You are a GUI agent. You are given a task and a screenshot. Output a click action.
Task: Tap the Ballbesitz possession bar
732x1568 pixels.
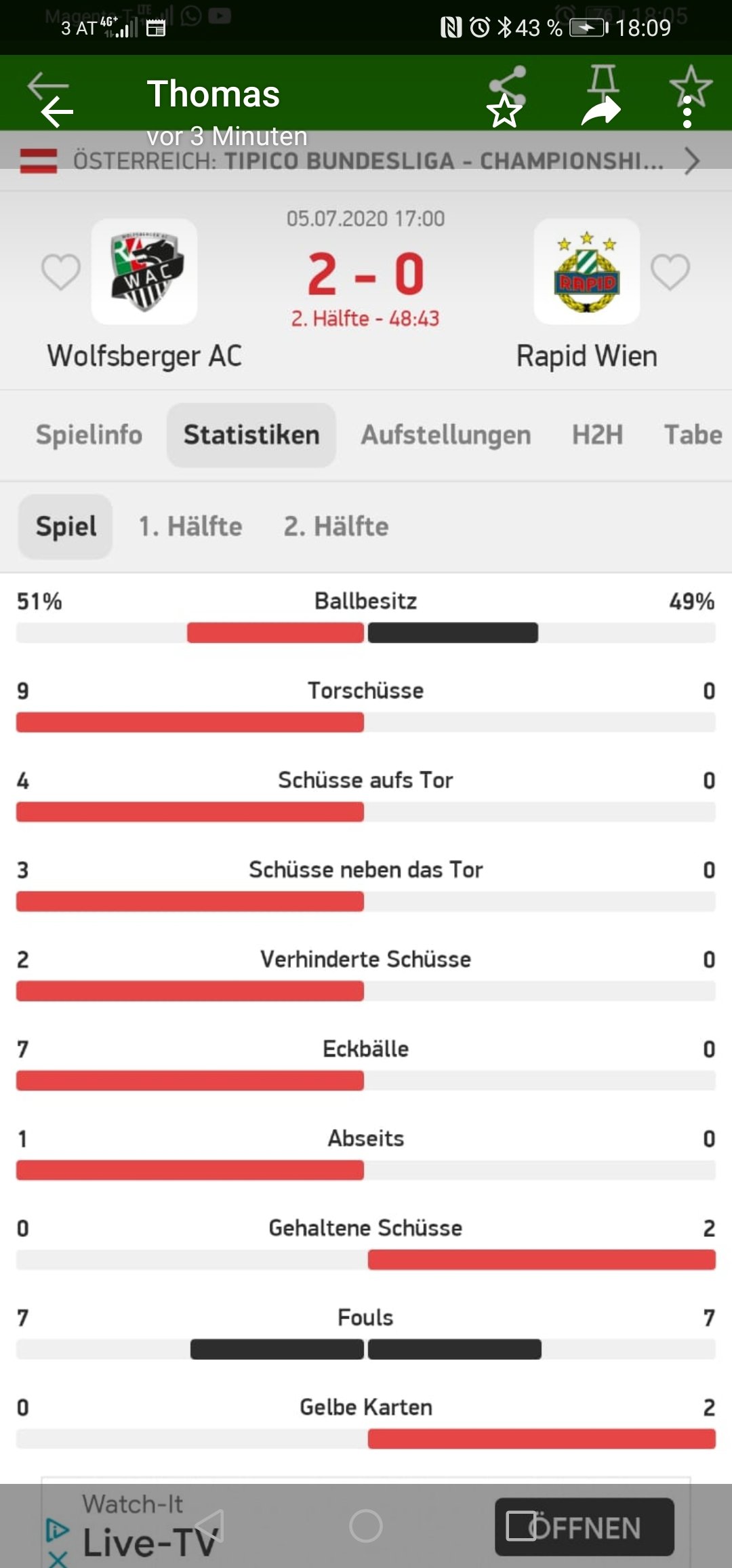coord(366,633)
